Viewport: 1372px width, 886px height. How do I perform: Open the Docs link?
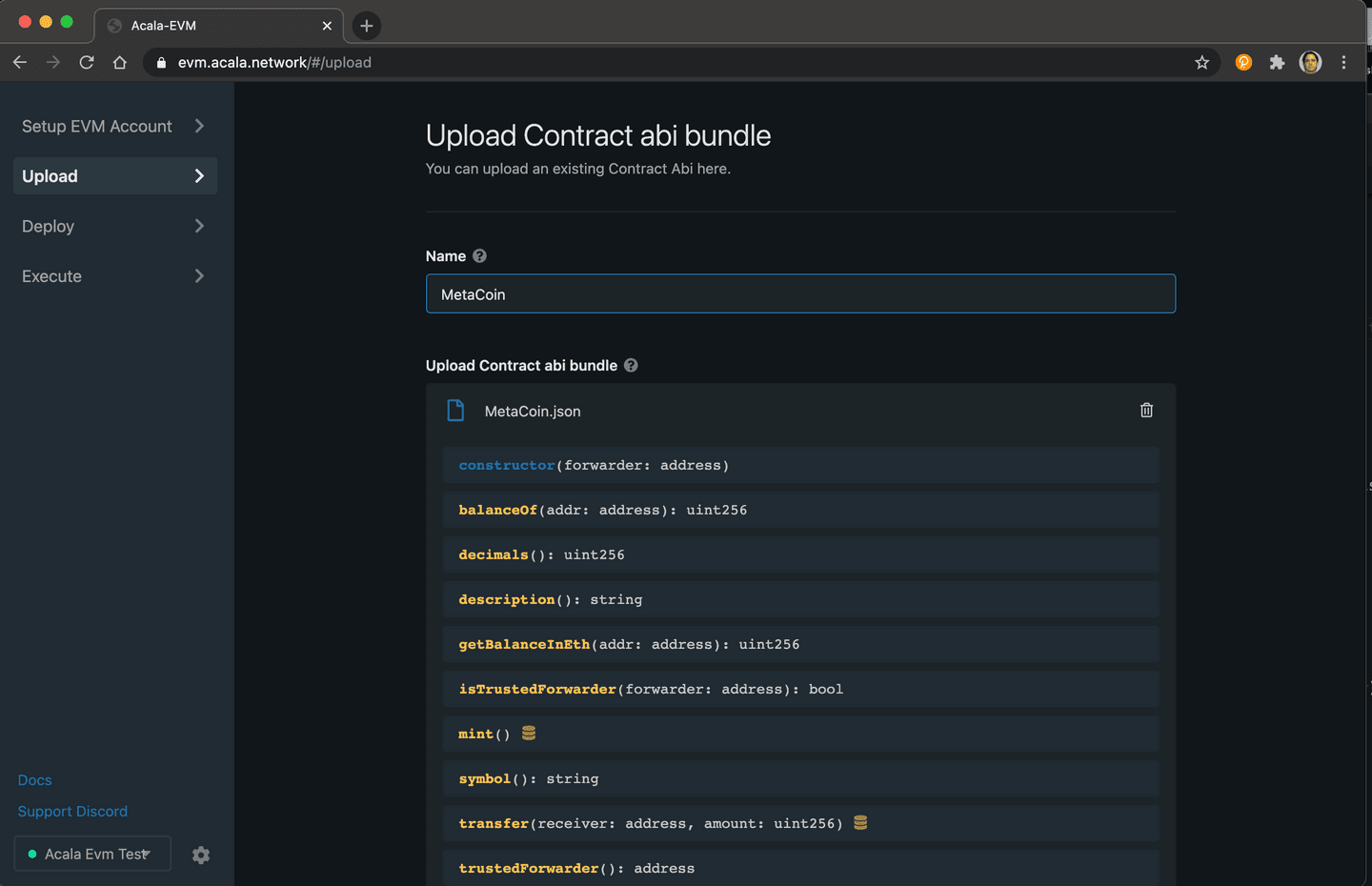tap(34, 780)
